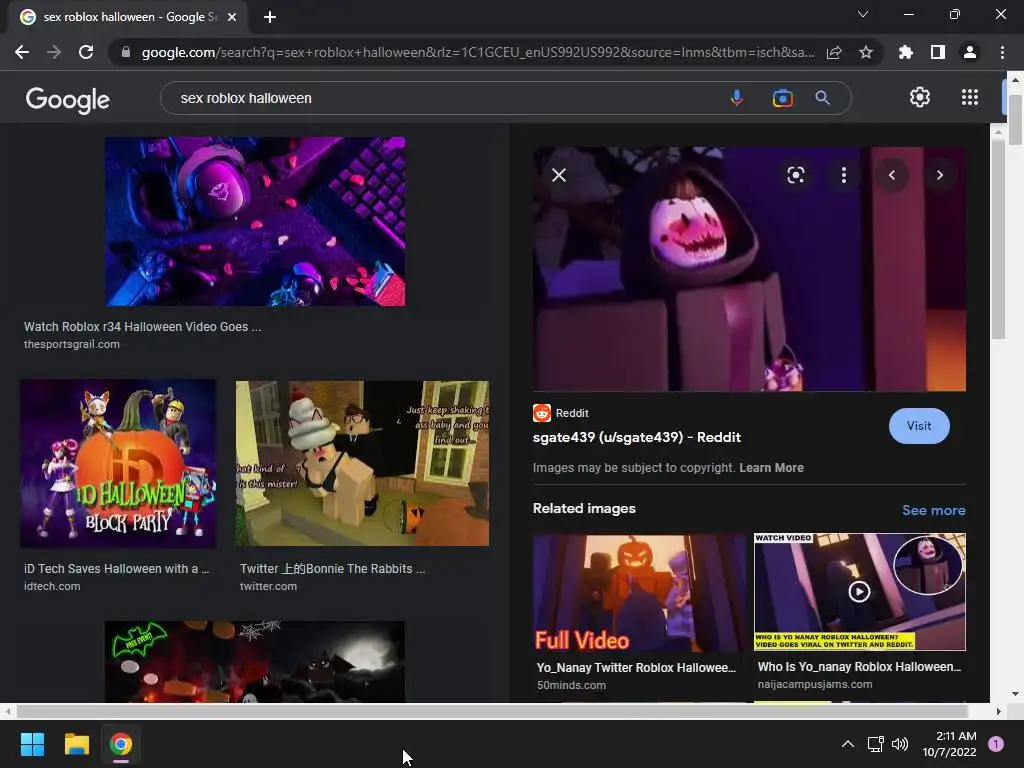Click See more related images
This screenshot has width=1024, height=768.
933,510
